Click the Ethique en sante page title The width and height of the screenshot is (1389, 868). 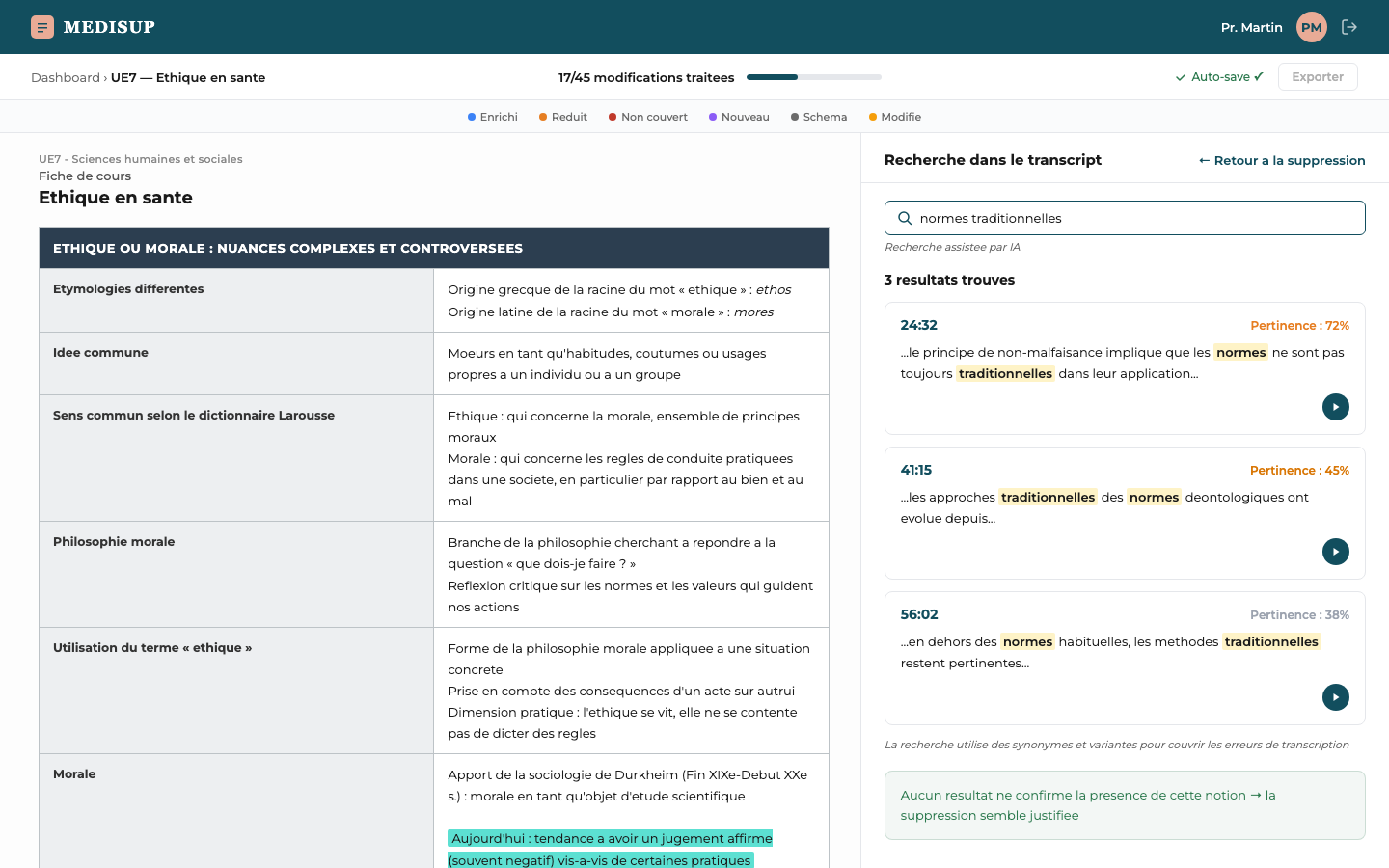[116, 198]
